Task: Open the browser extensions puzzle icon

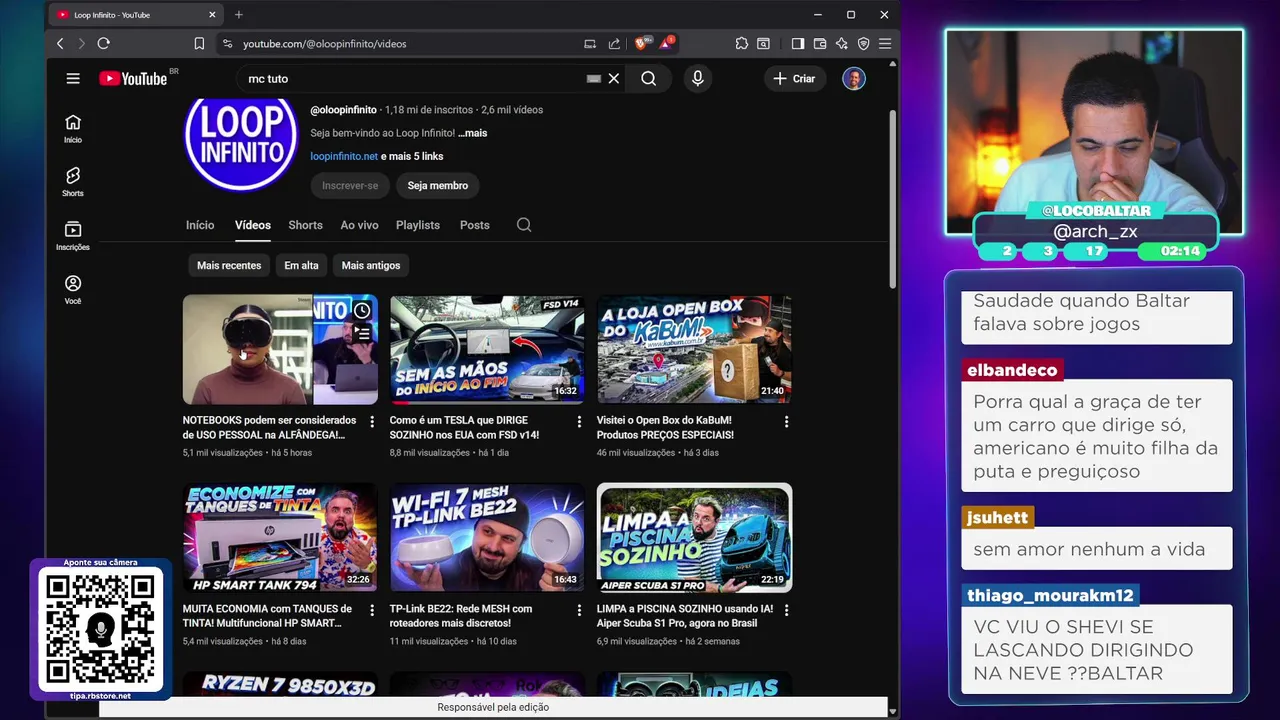Action: (x=741, y=43)
